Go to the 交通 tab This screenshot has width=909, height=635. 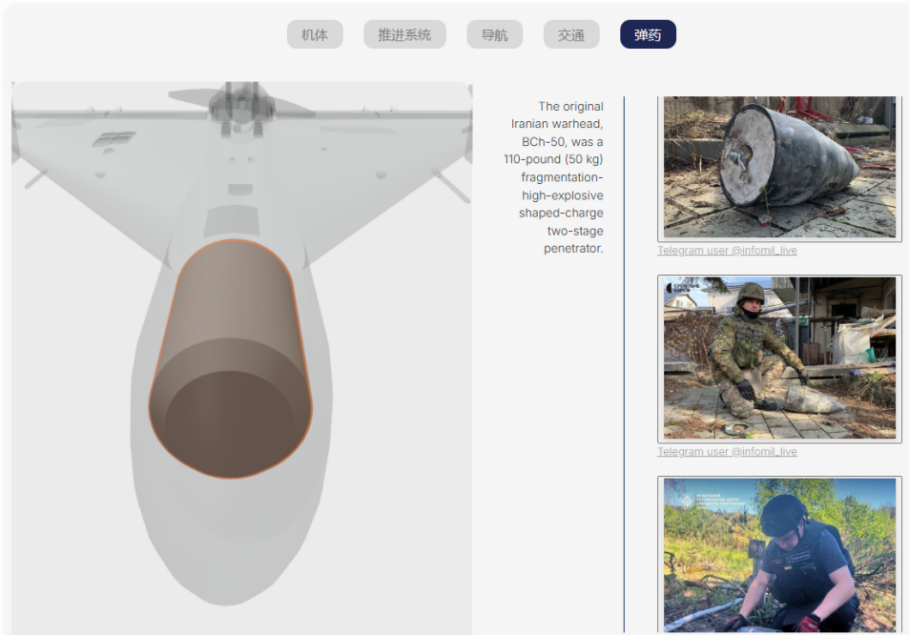point(571,35)
